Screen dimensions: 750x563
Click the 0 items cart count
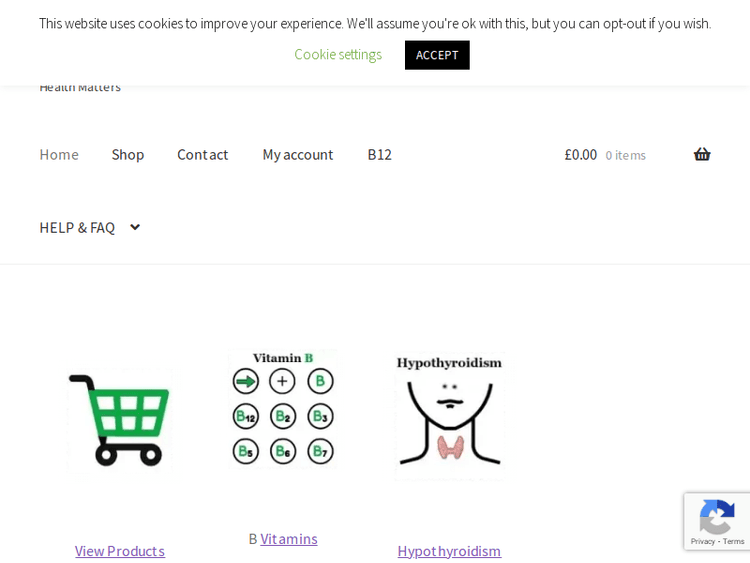(x=626, y=155)
